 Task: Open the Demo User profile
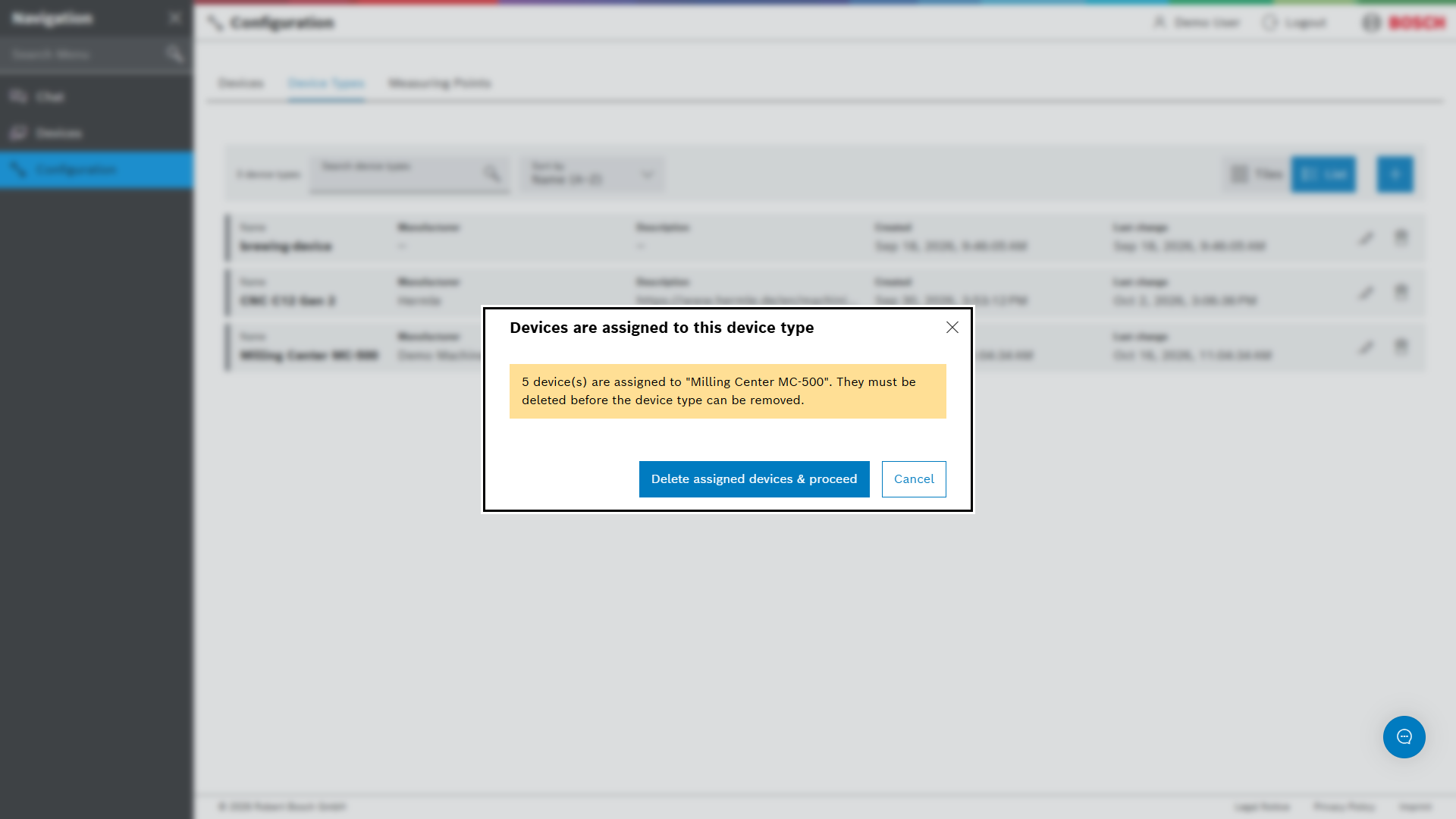pos(1196,23)
